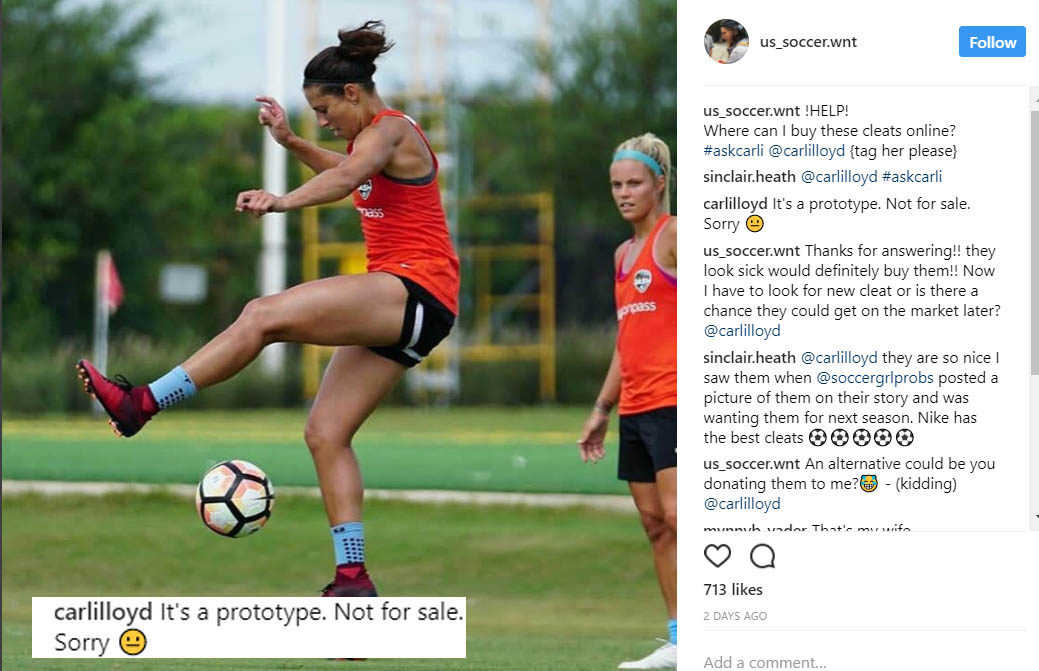The height and width of the screenshot is (671, 1039).
Task: Click the comments scrollbar thumb
Action: (1034, 242)
